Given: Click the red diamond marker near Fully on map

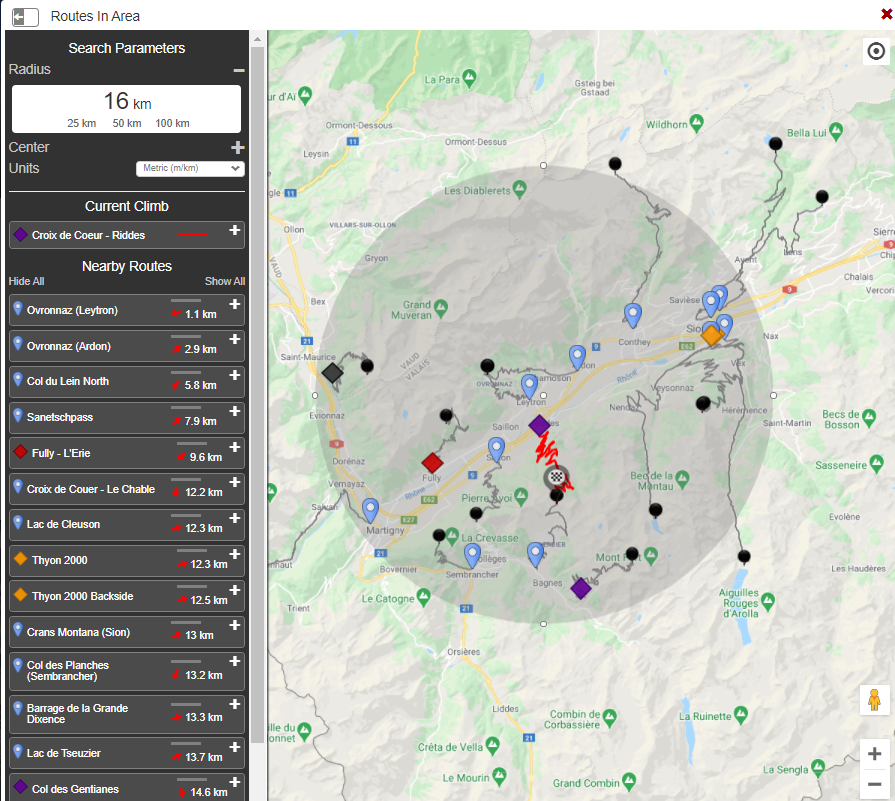Looking at the screenshot, I should [432, 462].
